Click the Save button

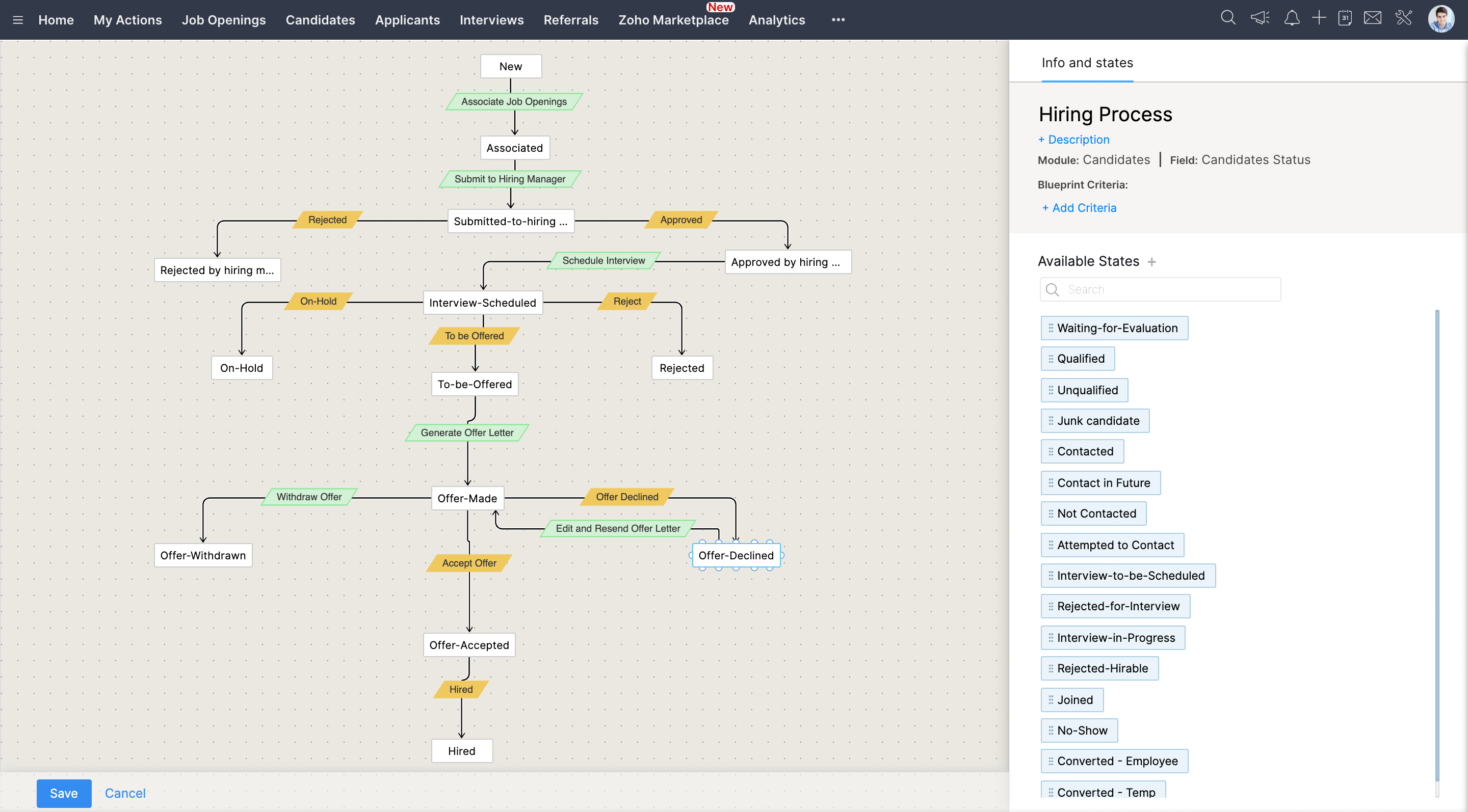[x=64, y=793]
